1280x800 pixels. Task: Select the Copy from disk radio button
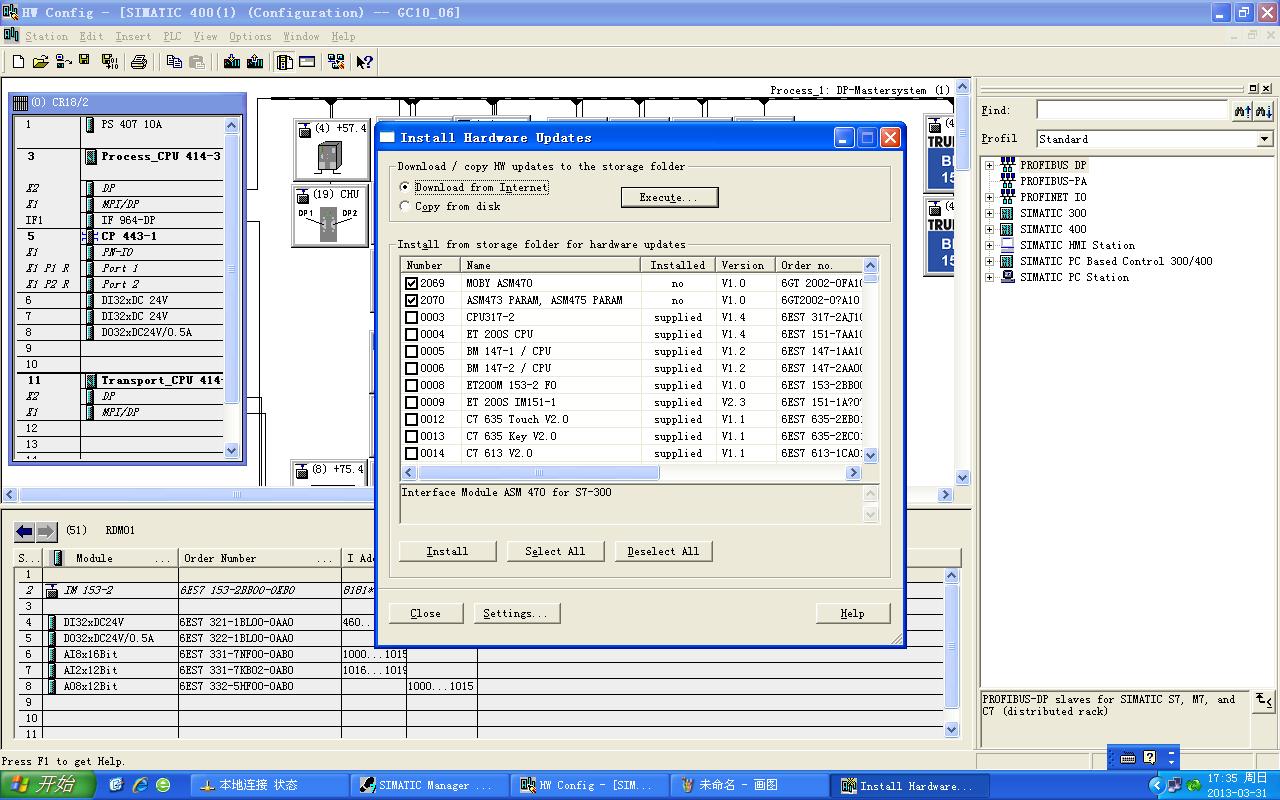click(405, 206)
